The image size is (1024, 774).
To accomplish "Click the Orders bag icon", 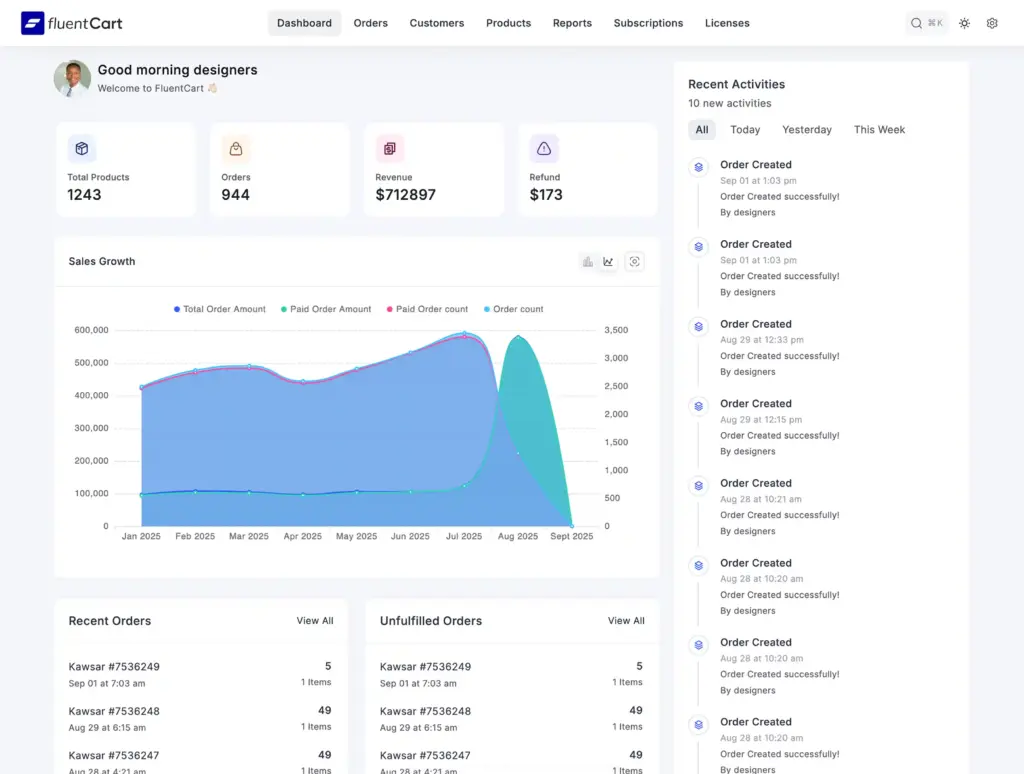I will pyautogui.click(x=236, y=149).
